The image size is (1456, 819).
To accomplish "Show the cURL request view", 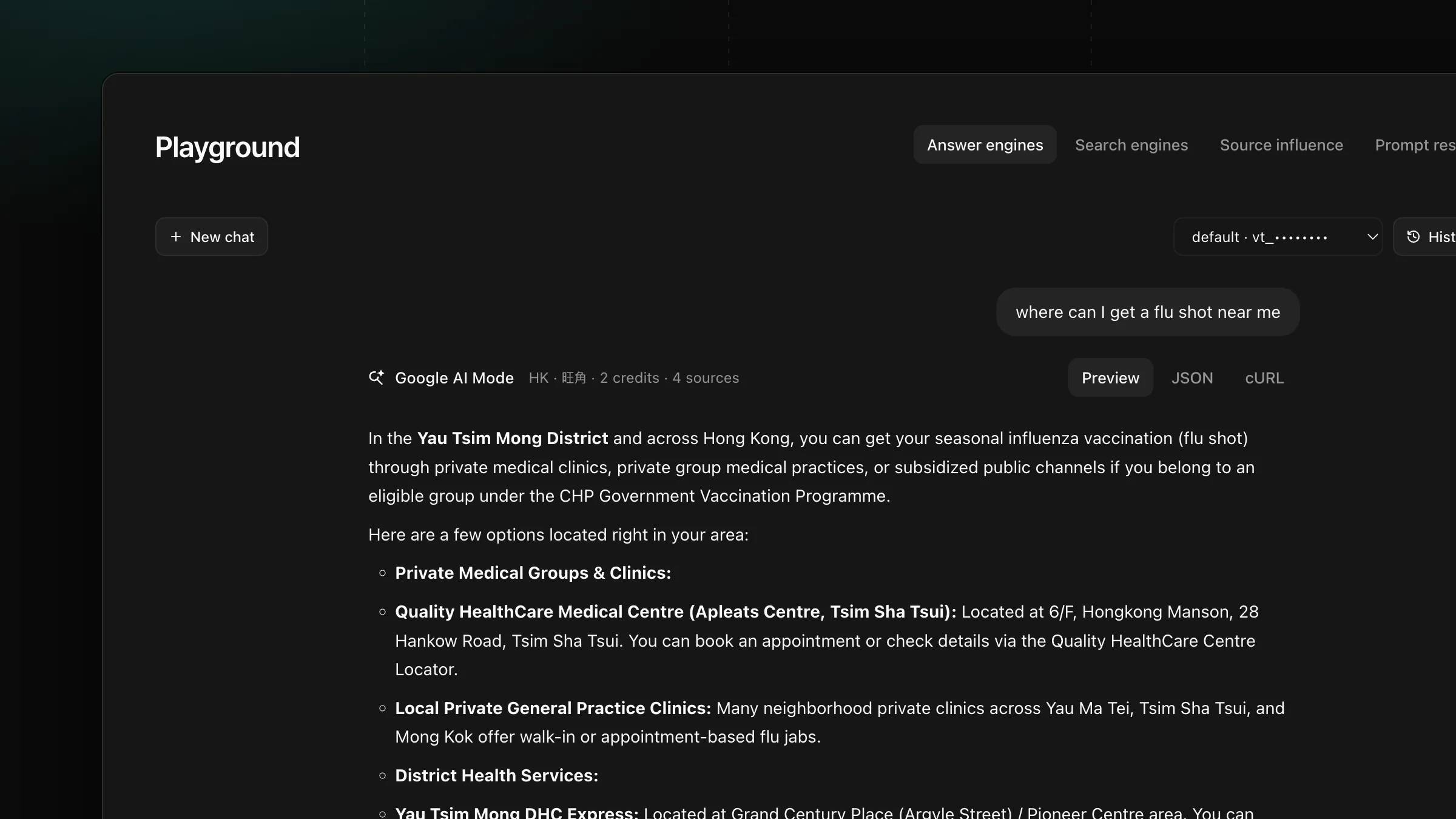I will [1264, 377].
